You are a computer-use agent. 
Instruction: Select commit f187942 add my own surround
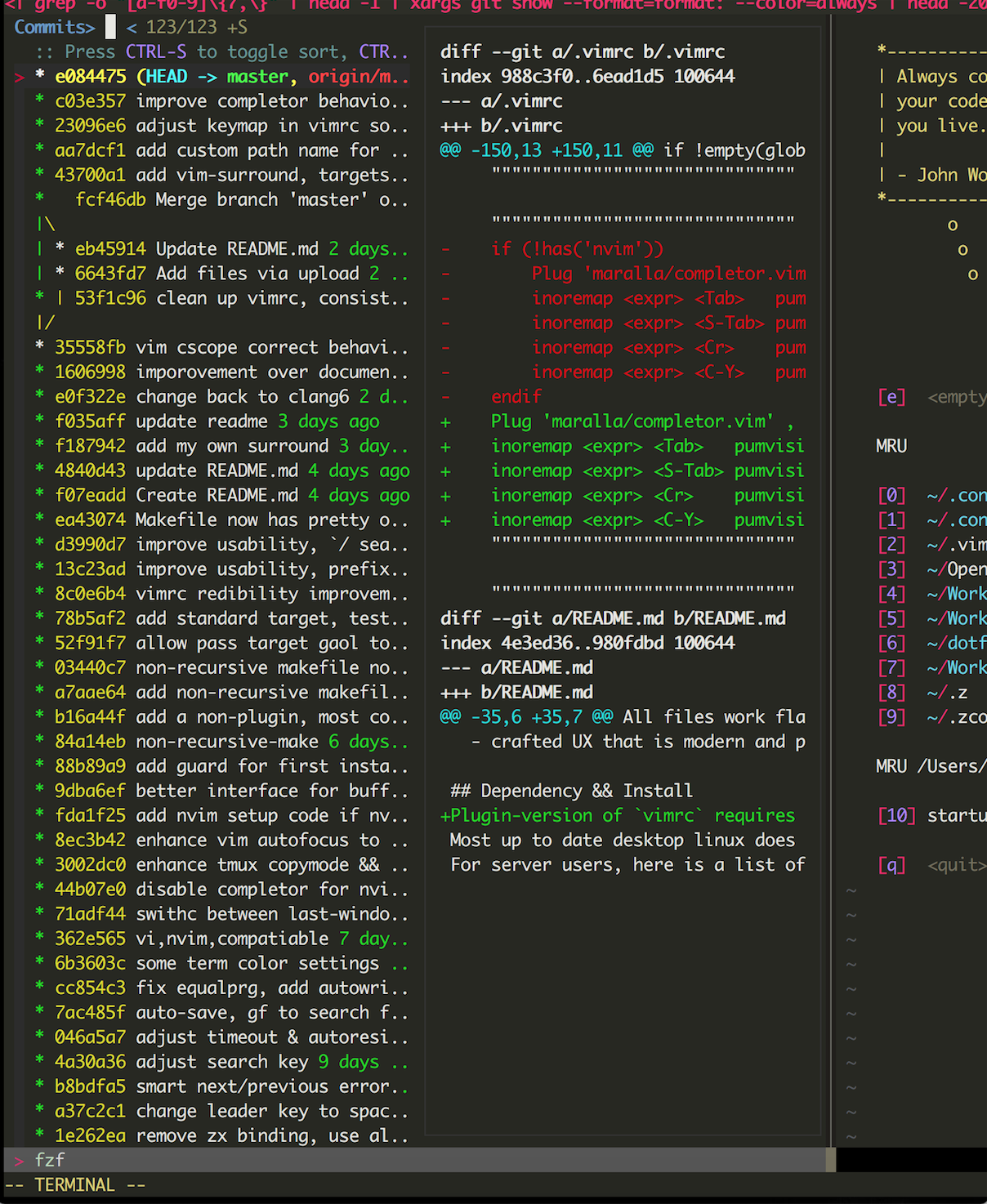221,446
